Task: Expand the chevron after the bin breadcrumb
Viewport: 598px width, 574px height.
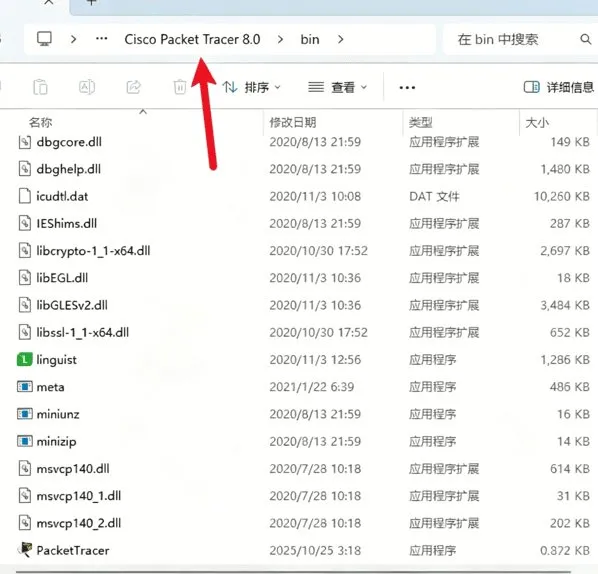Action: pos(341,39)
